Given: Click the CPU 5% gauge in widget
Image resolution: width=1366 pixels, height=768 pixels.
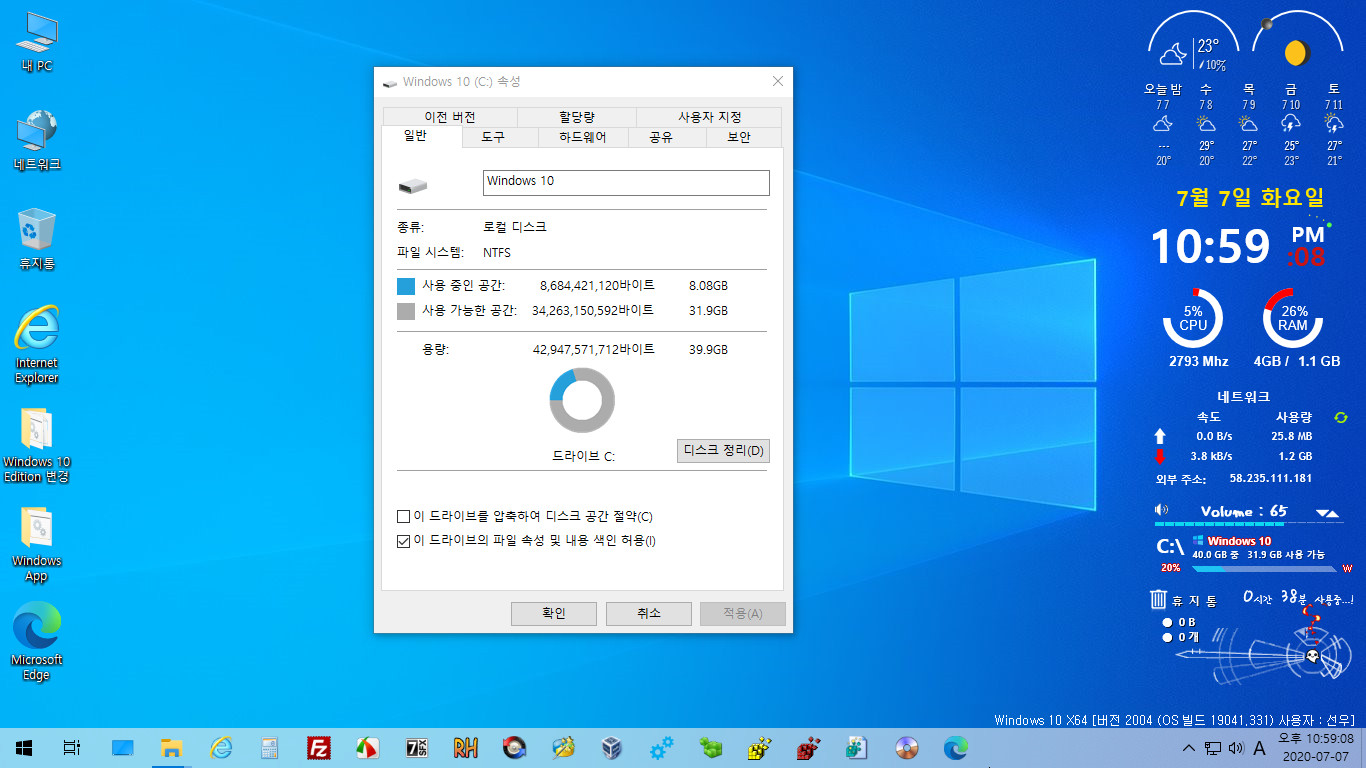Looking at the screenshot, I should pyautogui.click(x=1193, y=318).
